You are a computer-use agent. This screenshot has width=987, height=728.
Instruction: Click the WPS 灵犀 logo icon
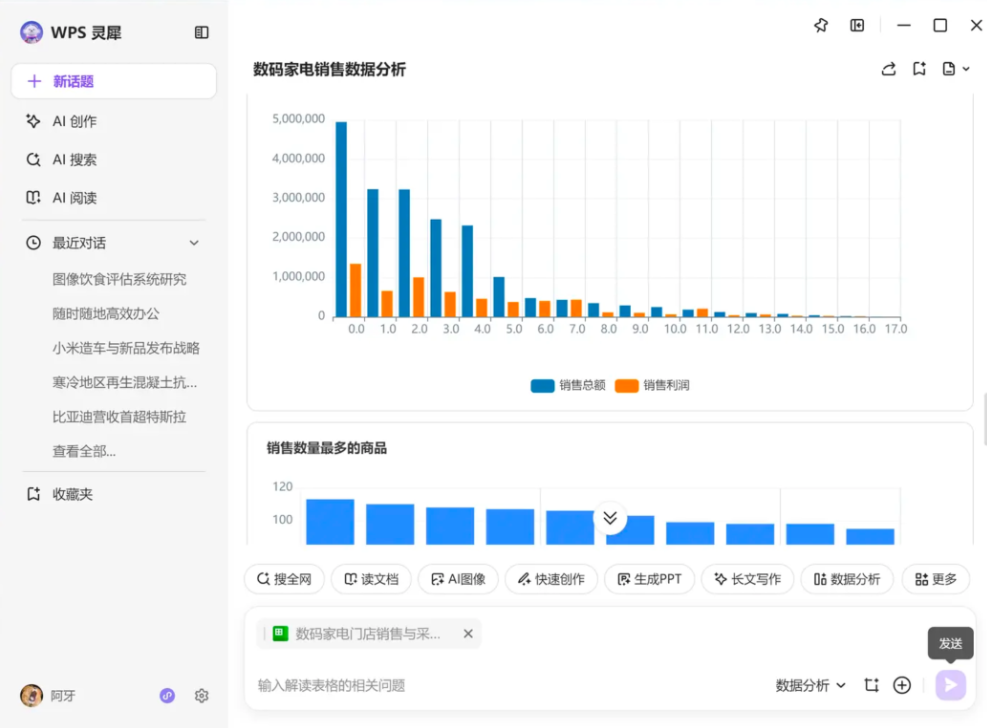click(x=31, y=32)
